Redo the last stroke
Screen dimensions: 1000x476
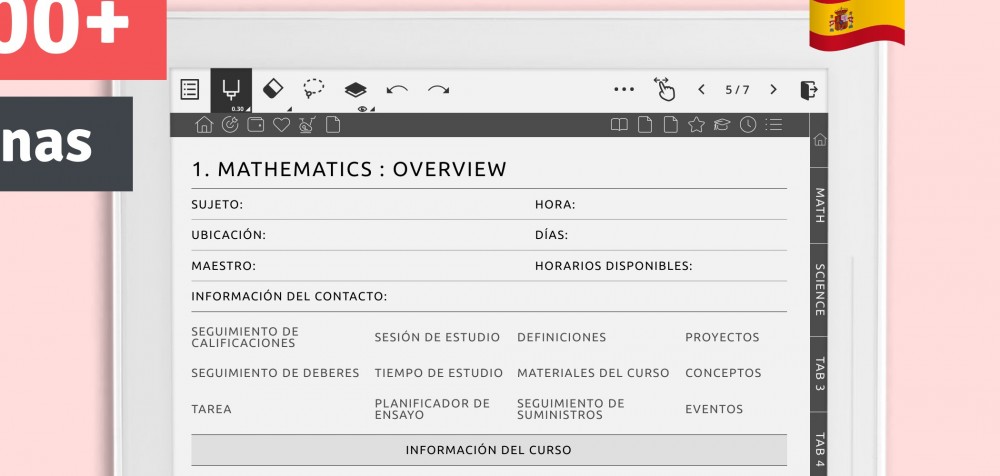(x=438, y=90)
